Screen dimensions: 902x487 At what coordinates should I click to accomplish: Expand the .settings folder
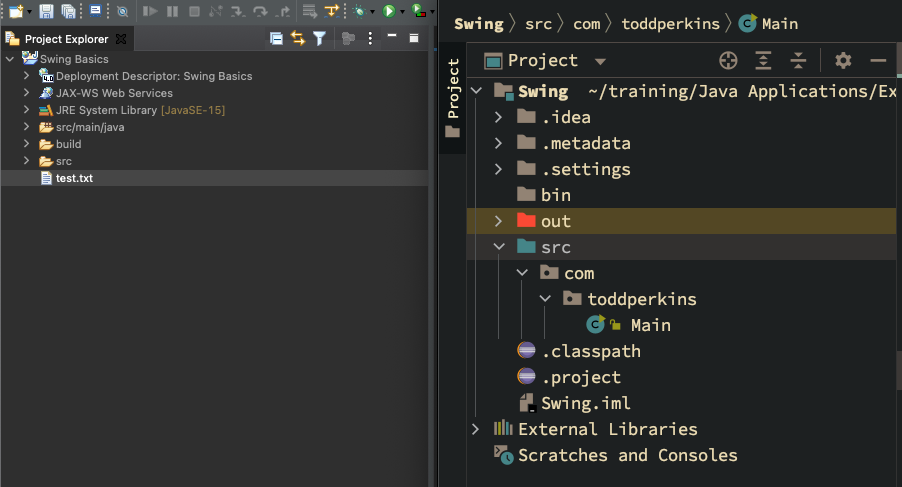click(499, 169)
